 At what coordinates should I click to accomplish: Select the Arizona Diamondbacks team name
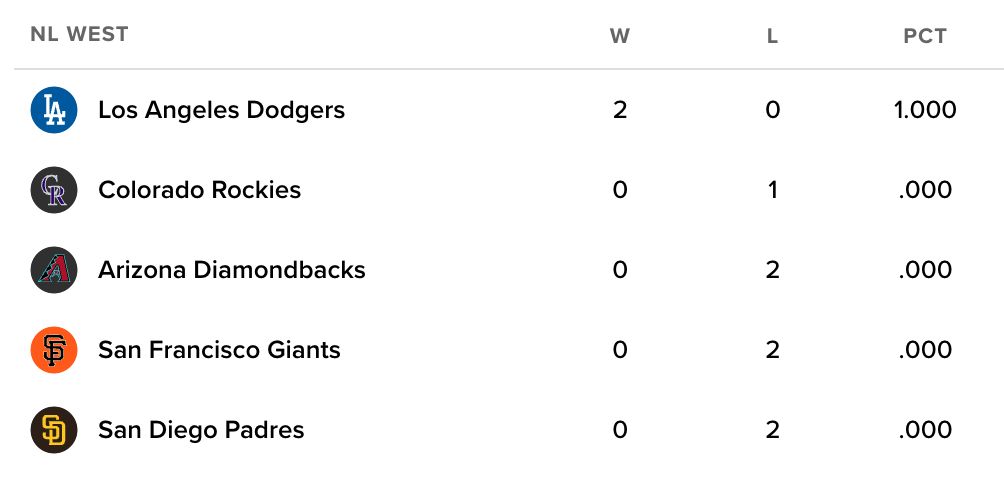[231, 270]
